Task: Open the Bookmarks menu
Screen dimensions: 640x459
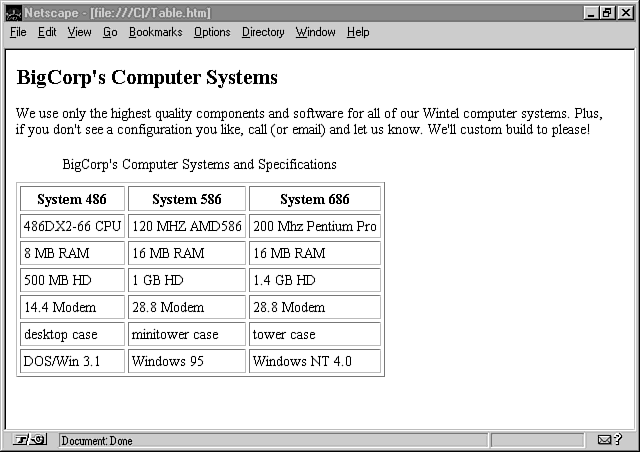Action: pos(155,32)
